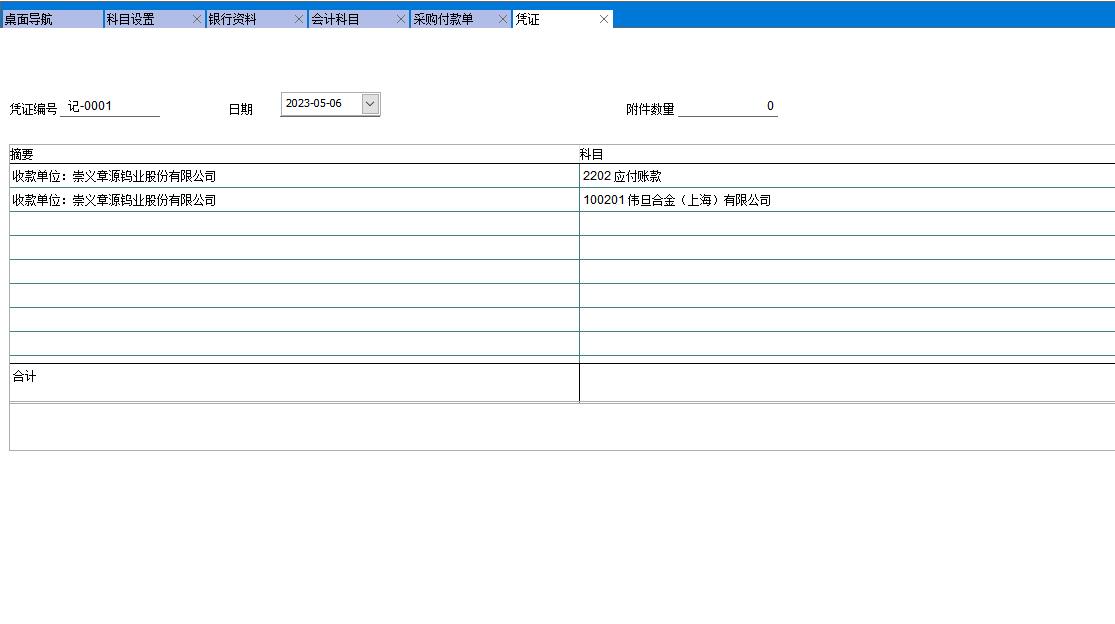1115x624 pixels.
Task: Open the 科目设置 tab
Action: coord(145,19)
